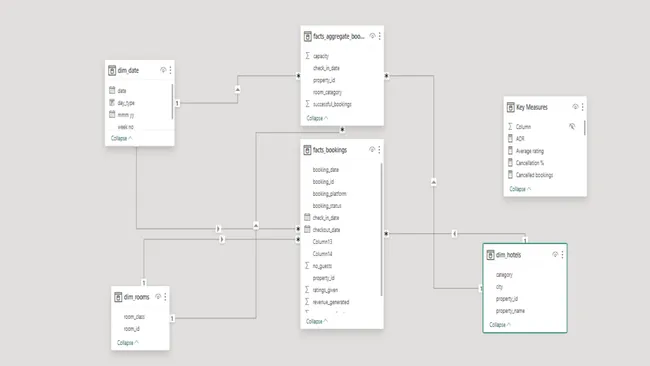The image size is (650, 366).
Task: Select dim_rooms to facts_bookings relationship arrow
Action: [222, 239]
